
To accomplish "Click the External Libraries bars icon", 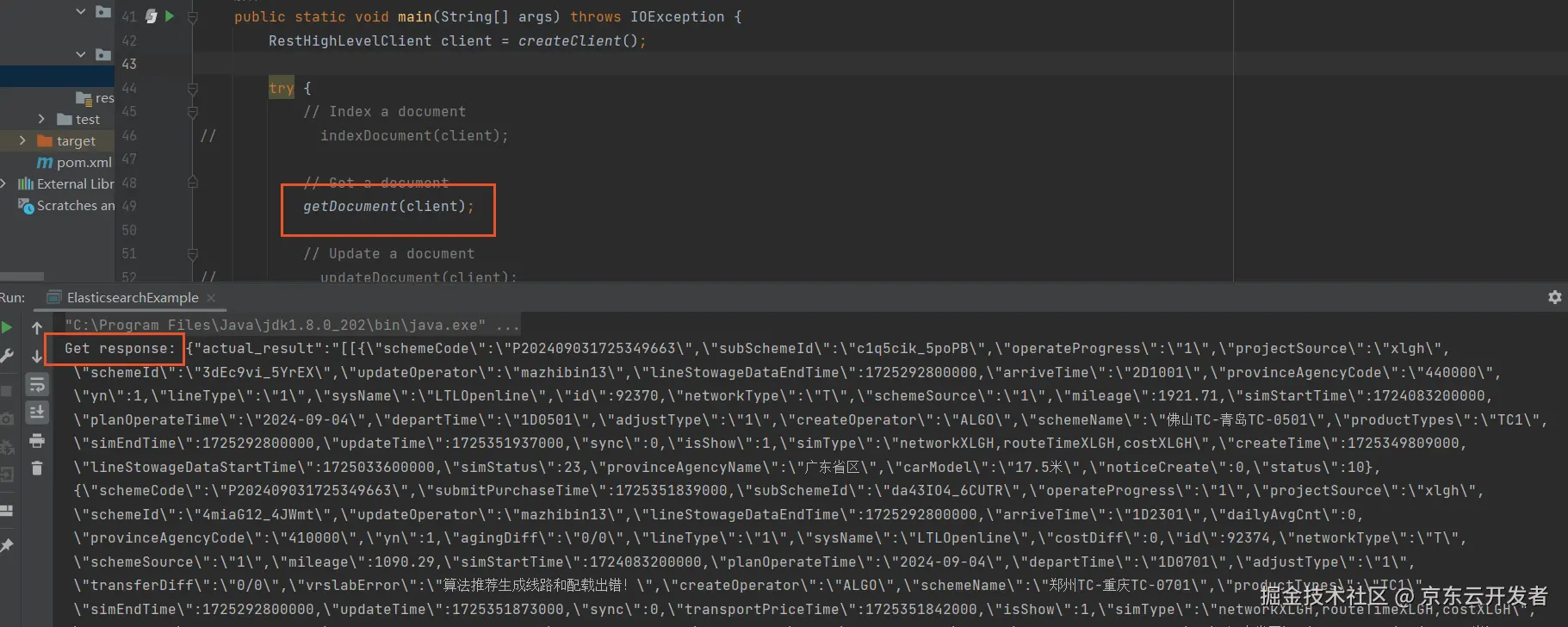I will click(26, 183).
